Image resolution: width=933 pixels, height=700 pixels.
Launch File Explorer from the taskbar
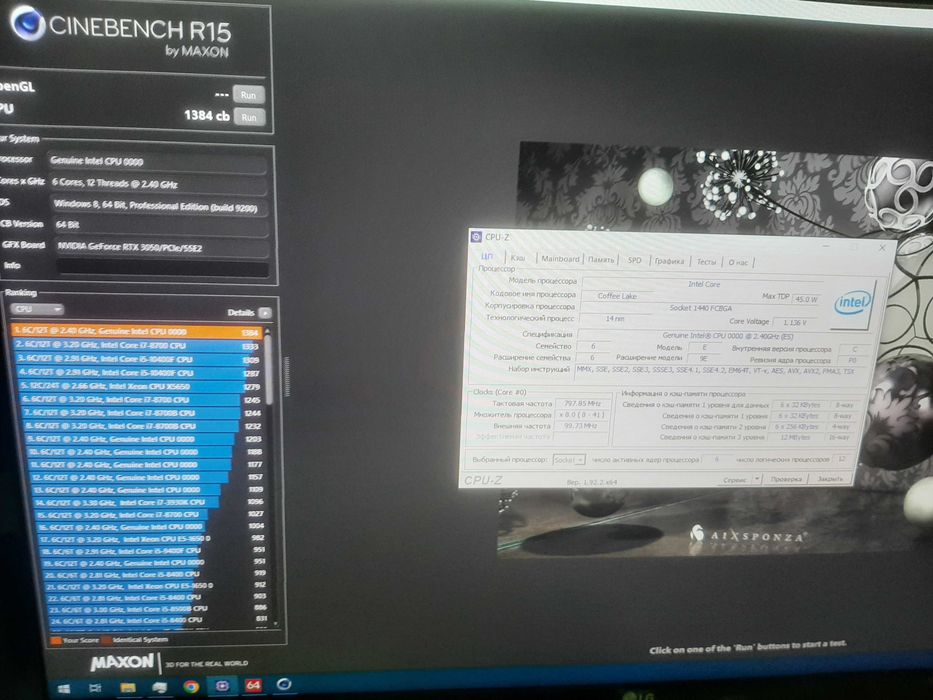click(127, 688)
